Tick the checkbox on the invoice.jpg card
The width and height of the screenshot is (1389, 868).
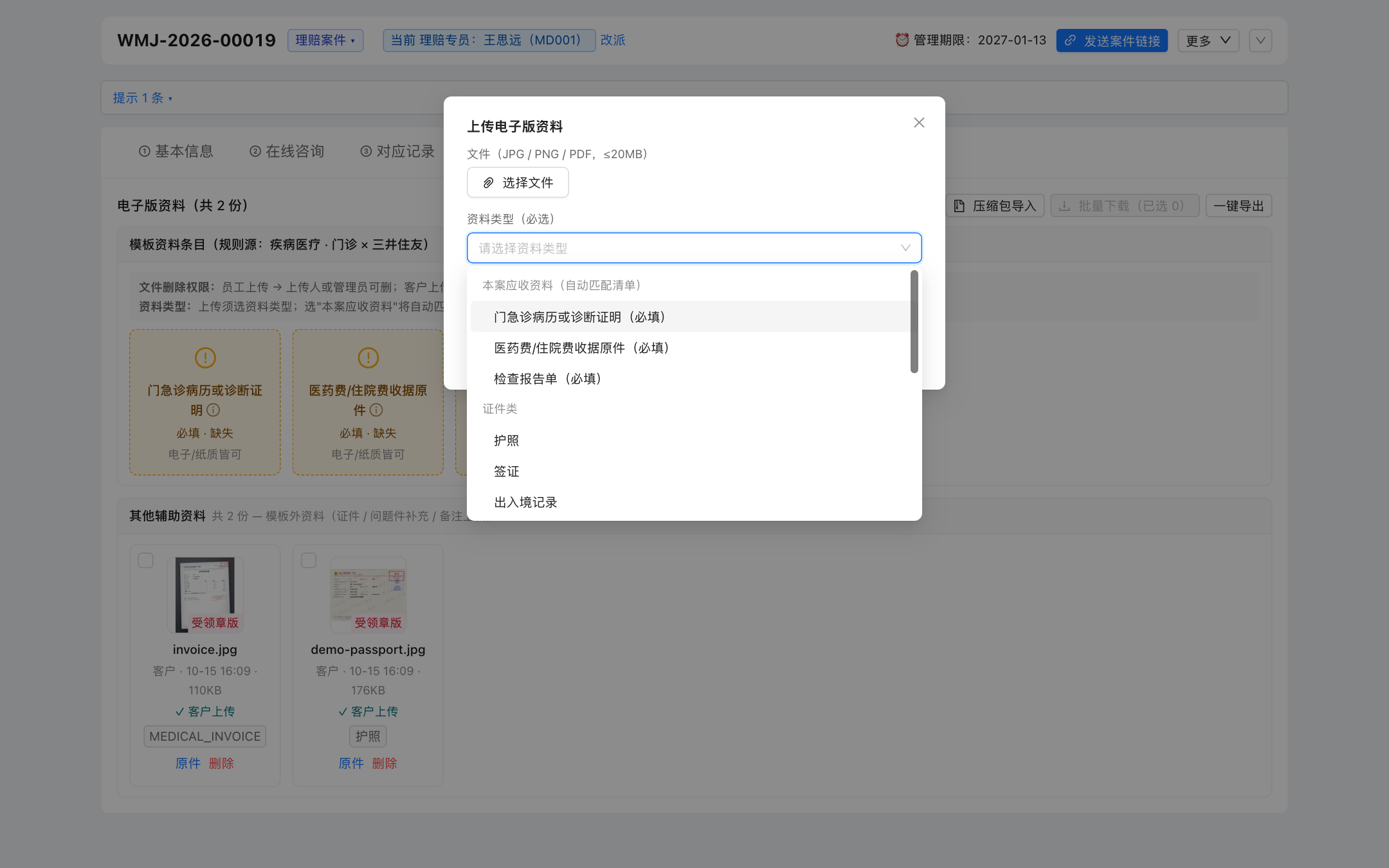tap(146, 560)
